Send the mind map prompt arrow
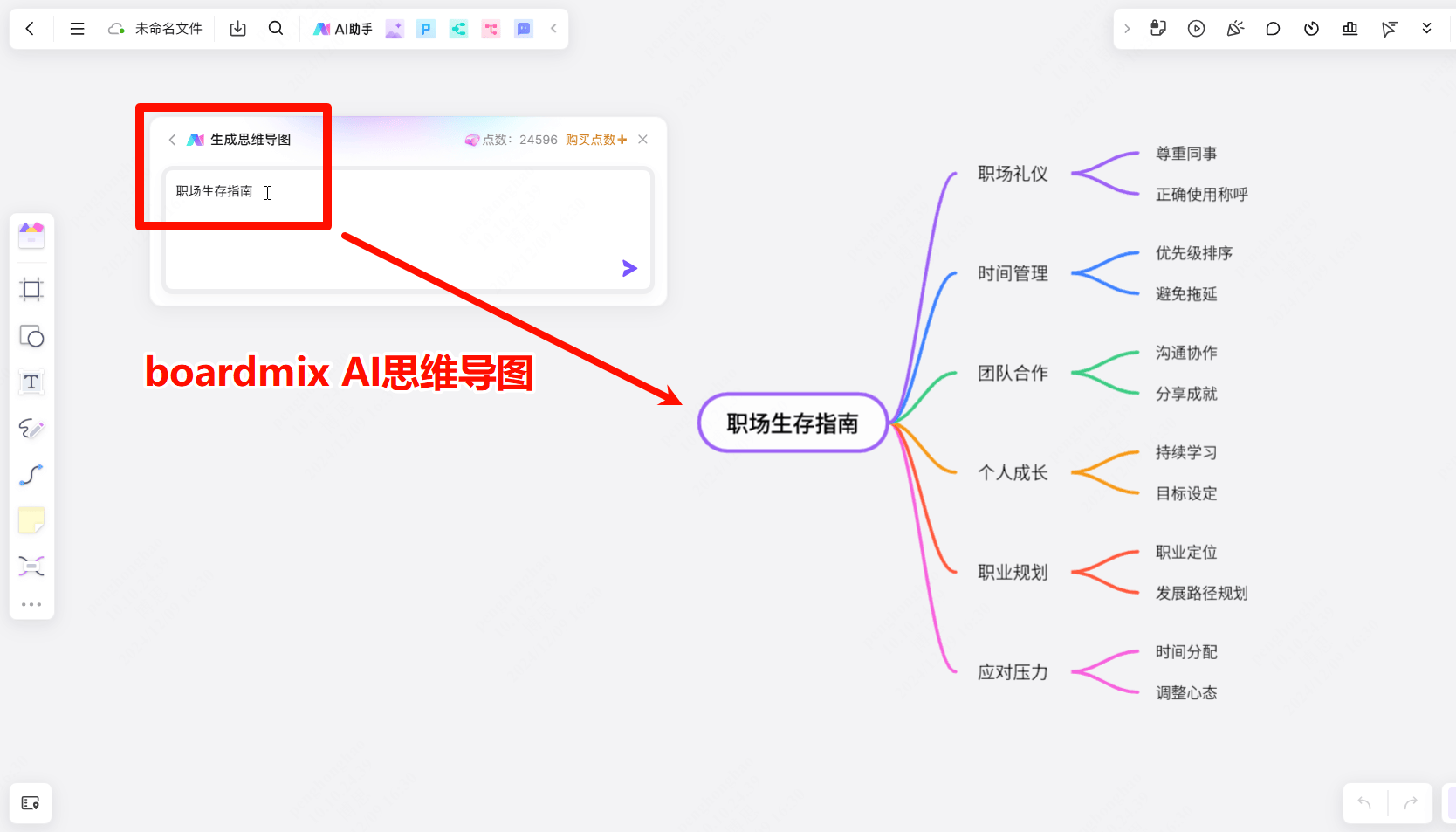 (x=629, y=268)
